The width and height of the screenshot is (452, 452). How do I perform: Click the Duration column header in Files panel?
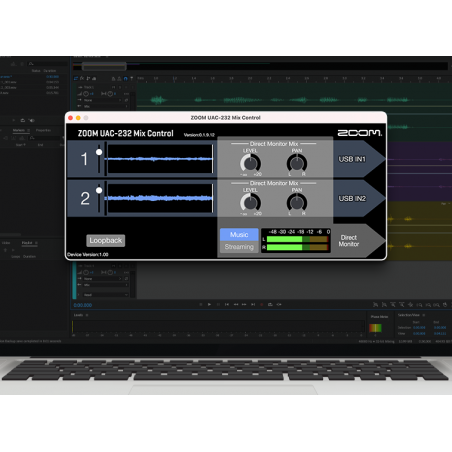tap(50, 71)
